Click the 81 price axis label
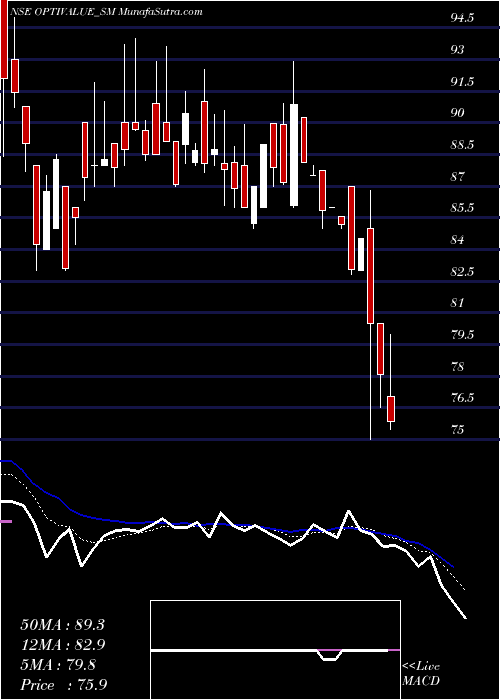This screenshot has height=700, width=500. (458, 303)
